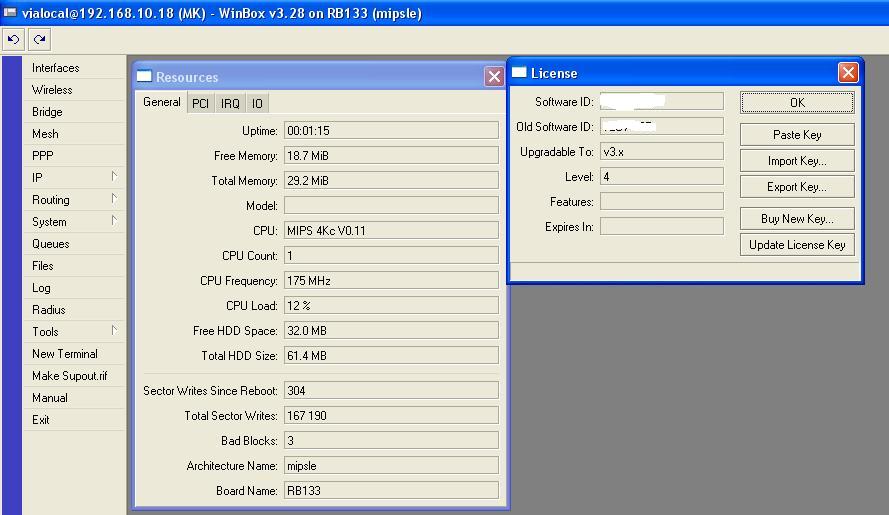Click OK in License dialog
This screenshot has height=515, width=889.
[x=797, y=103]
